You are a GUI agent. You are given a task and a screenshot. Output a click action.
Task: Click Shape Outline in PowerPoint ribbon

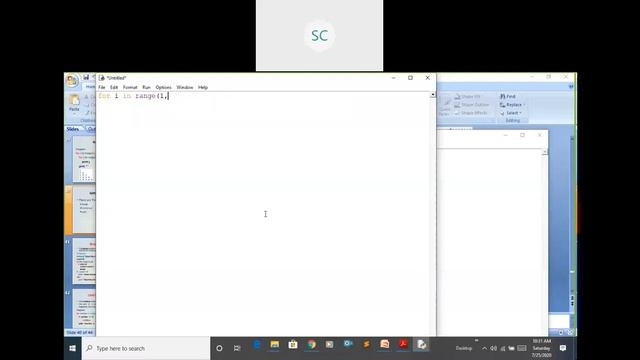coord(471,104)
